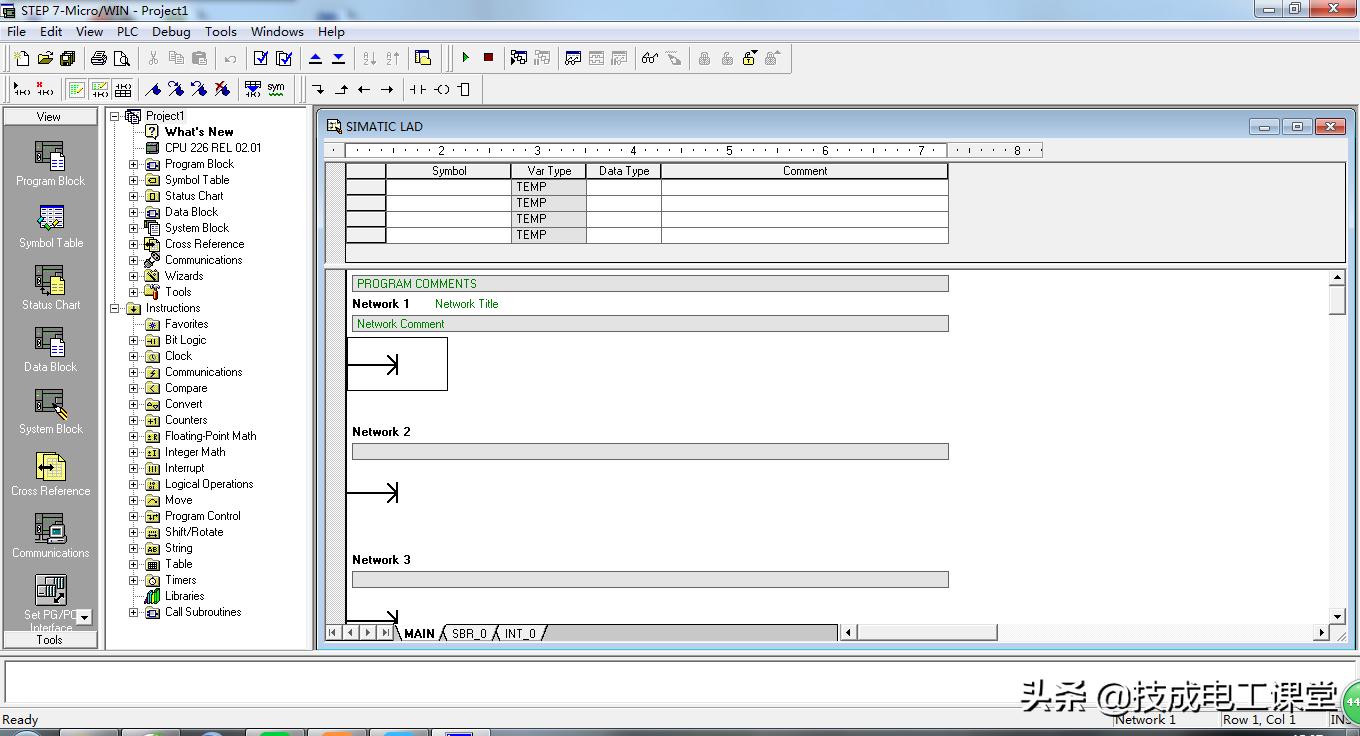Click the PROGRAM COMMENTS field

tap(650, 284)
